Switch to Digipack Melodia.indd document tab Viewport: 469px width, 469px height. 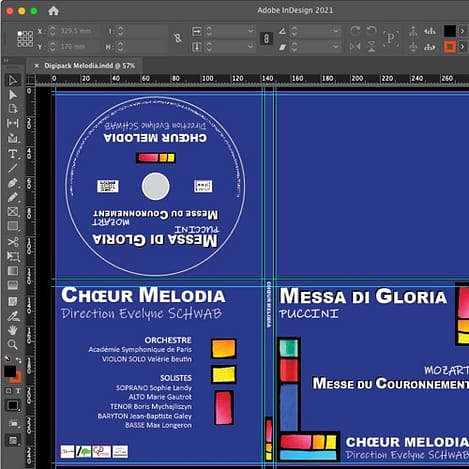click(90, 66)
